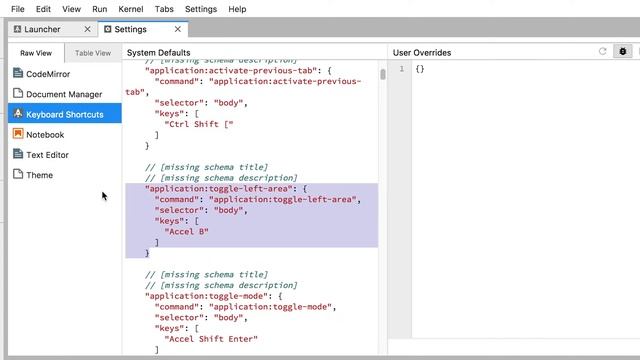Screen dimensions: 640x360
Task: Open the View menu
Action: (71, 9)
